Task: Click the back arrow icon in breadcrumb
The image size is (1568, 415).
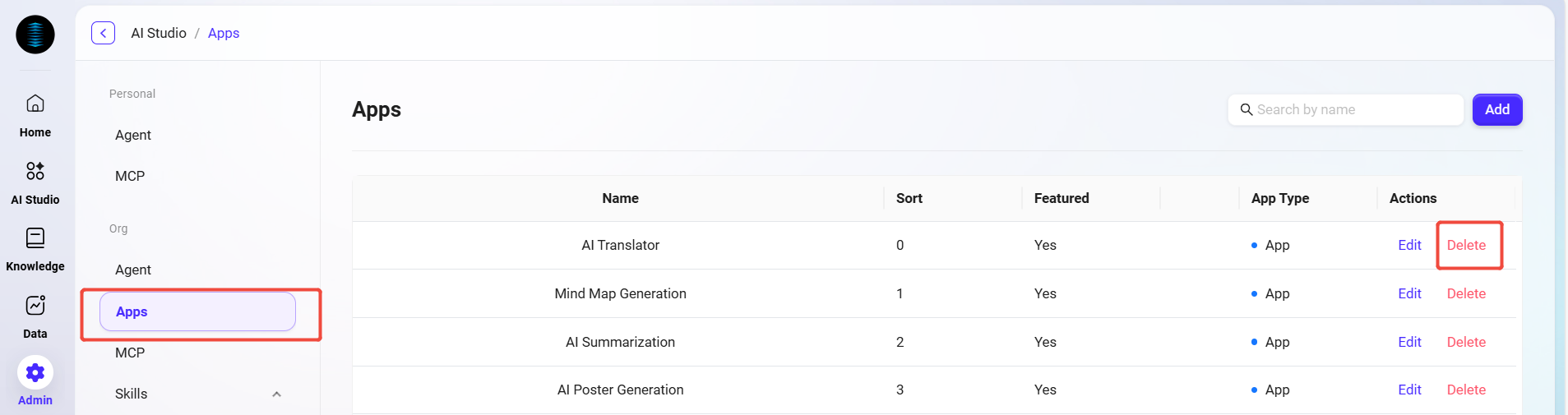Action: (103, 33)
